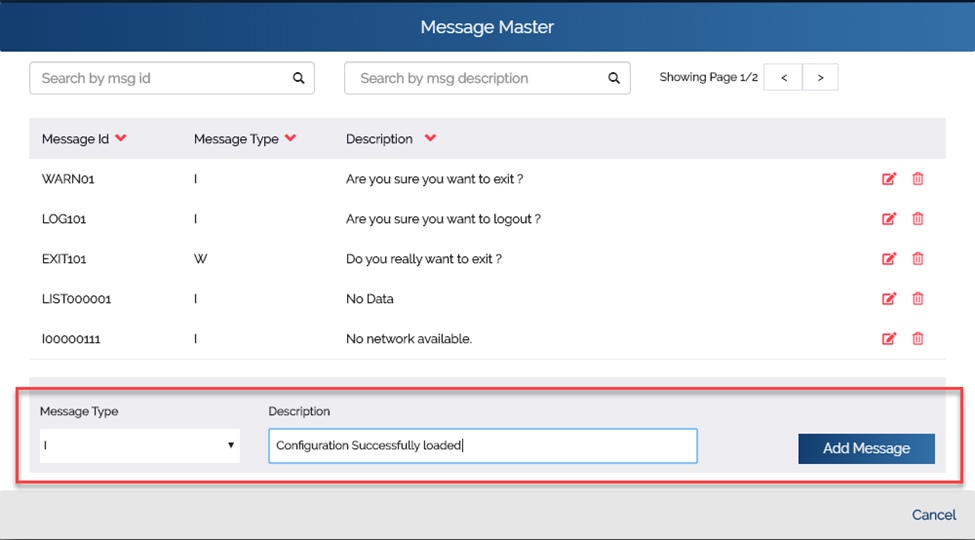Edit the LIST000001 message row

pos(889,299)
